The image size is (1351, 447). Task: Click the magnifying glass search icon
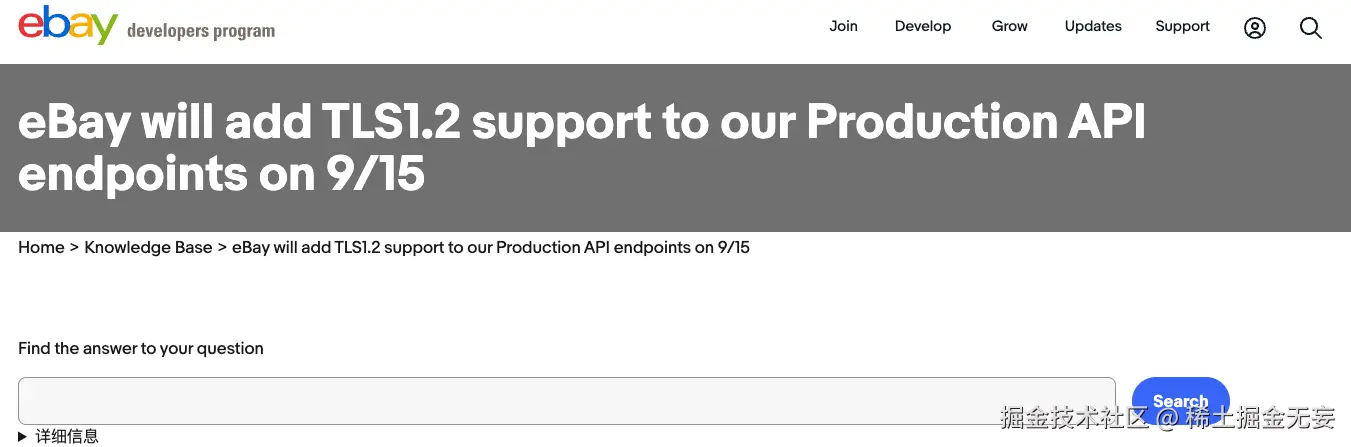coord(1310,28)
